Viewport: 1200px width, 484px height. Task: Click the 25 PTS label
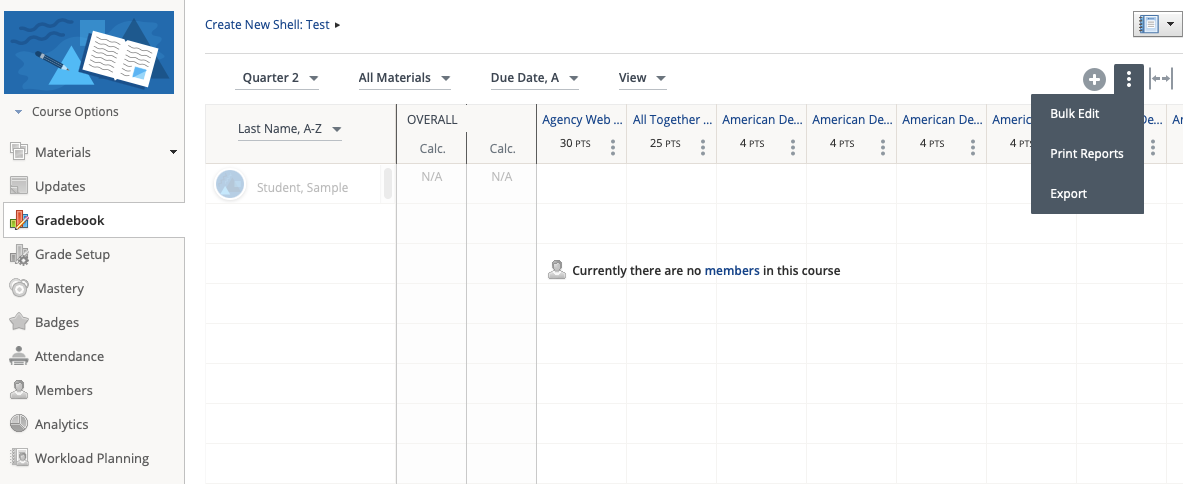click(665, 144)
